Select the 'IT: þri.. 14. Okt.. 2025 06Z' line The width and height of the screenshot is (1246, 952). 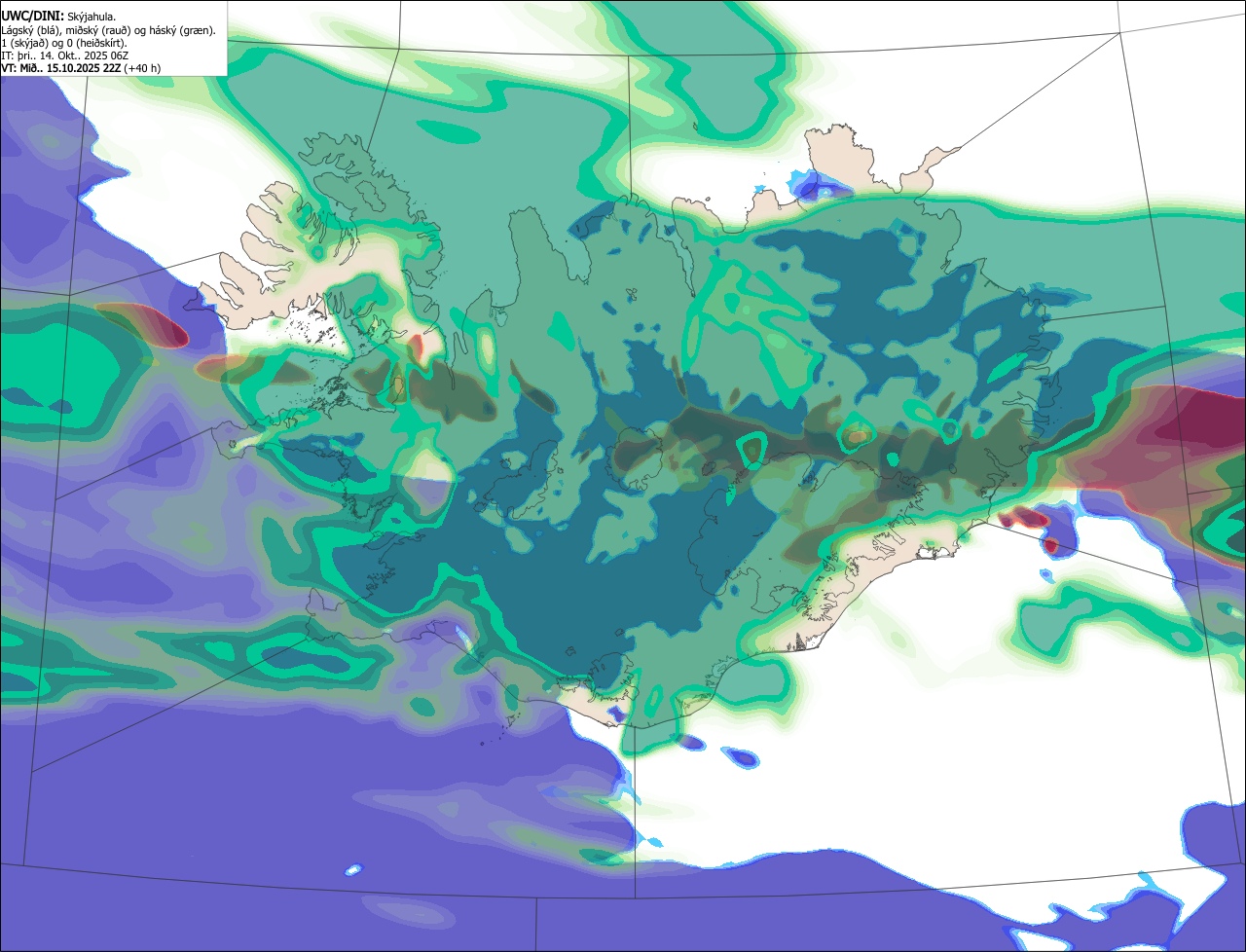click(x=64, y=55)
